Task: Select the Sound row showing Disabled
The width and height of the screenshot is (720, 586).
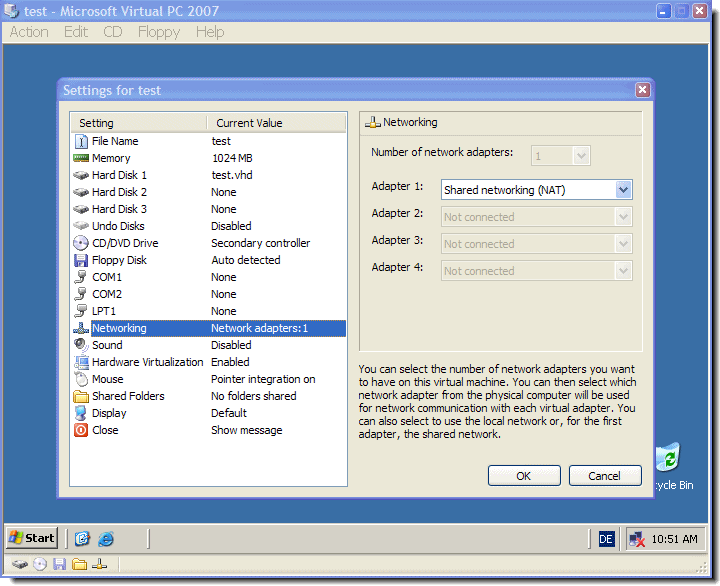Action: tap(209, 345)
